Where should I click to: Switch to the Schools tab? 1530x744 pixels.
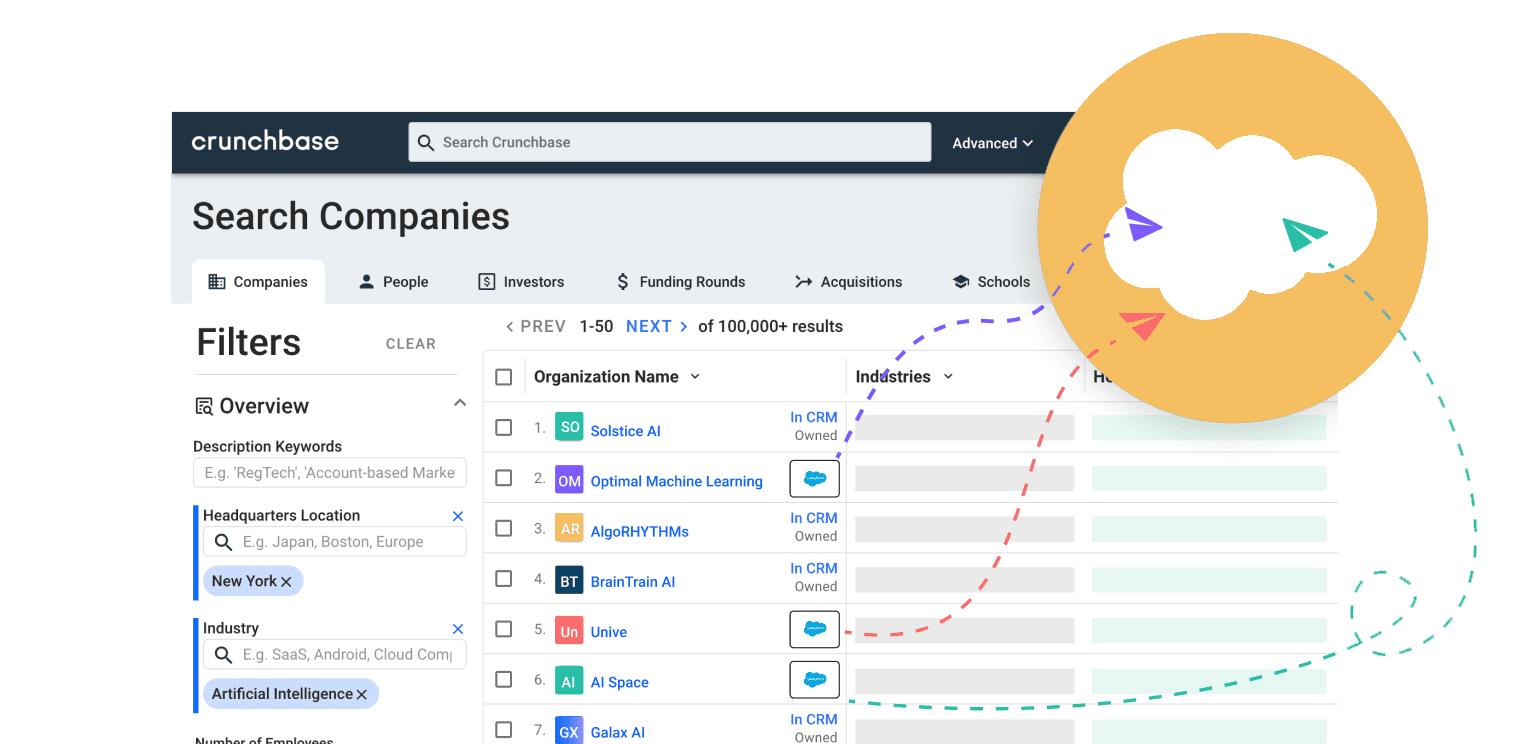[x=991, y=282]
